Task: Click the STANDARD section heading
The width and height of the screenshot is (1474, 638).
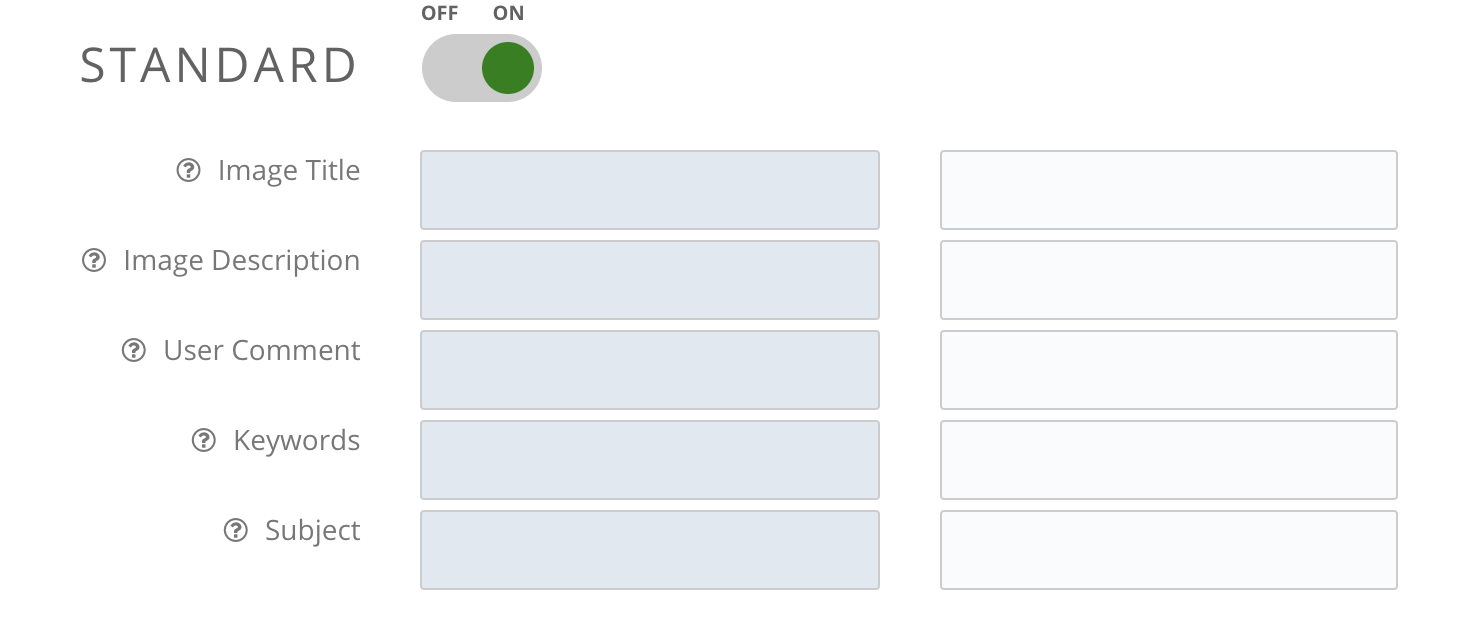Action: tap(219, 66)
